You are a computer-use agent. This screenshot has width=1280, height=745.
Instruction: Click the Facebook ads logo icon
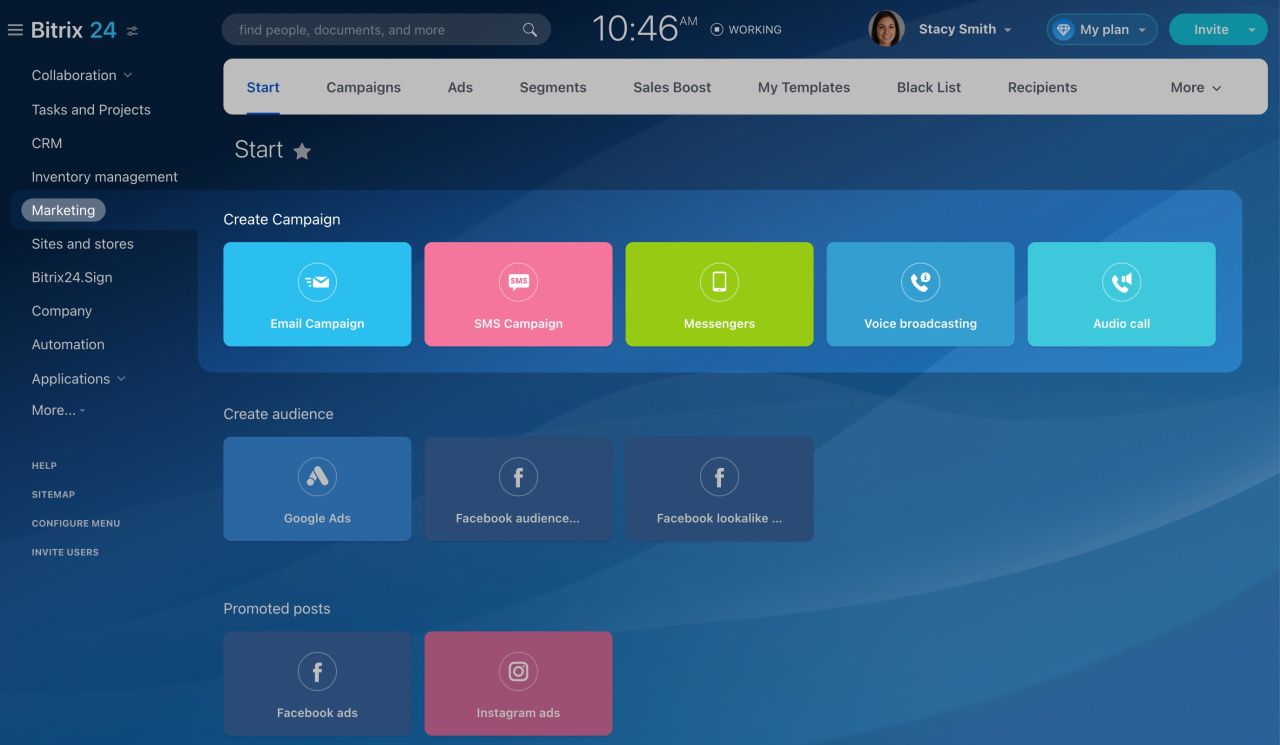(317, 672)
